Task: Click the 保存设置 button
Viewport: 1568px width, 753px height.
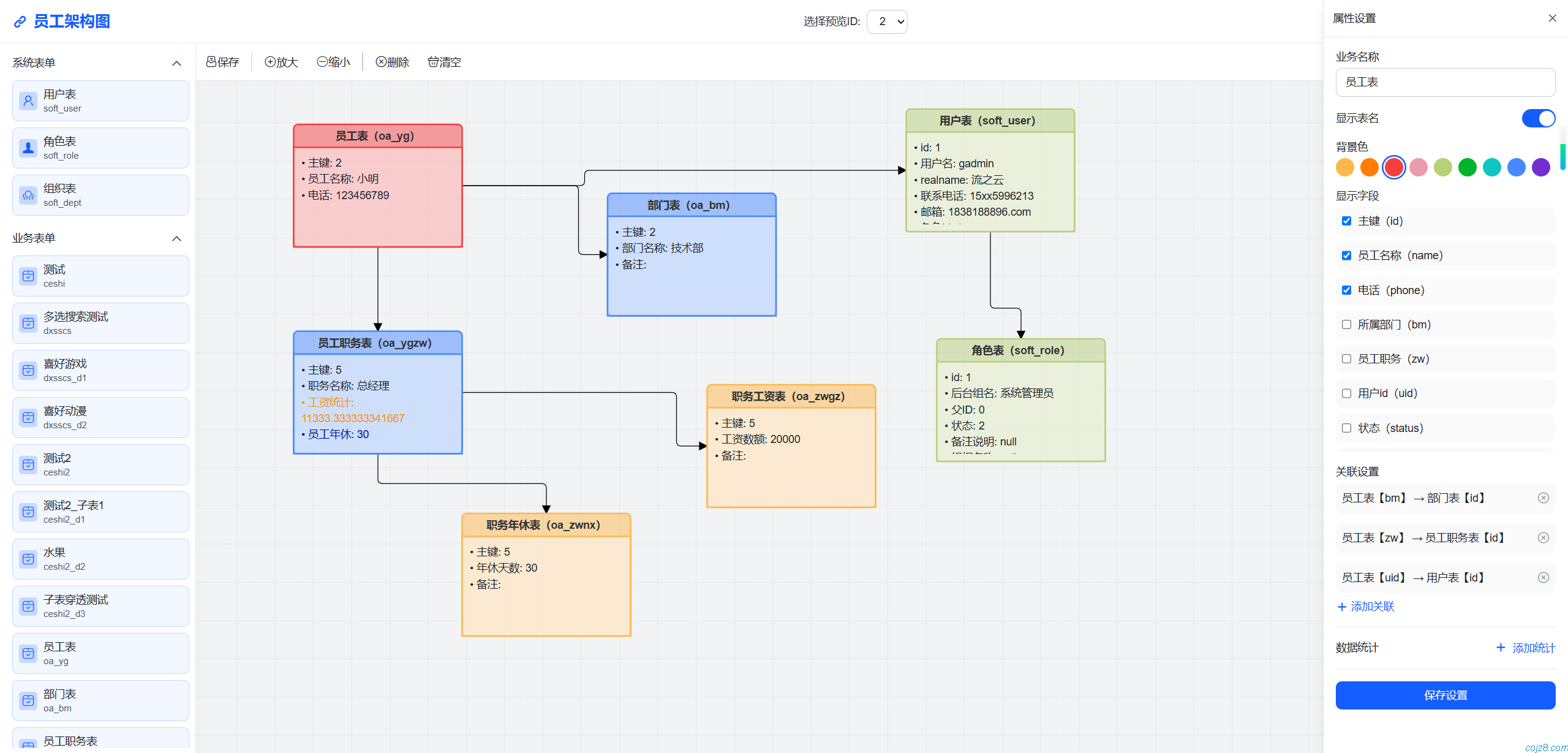Action: pos(1445,695)
